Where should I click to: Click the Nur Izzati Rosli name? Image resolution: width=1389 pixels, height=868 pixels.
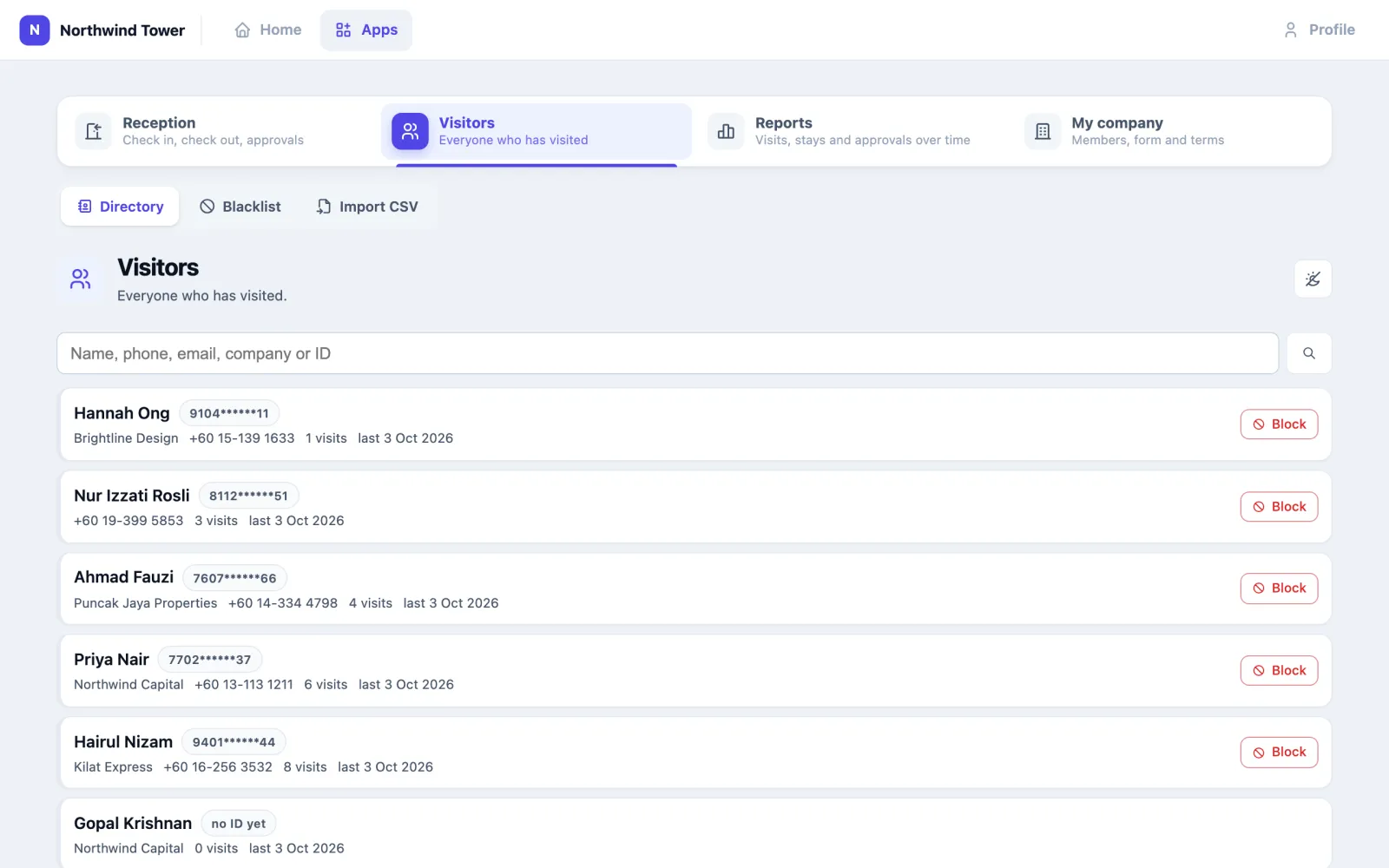(x=132, y=496)
